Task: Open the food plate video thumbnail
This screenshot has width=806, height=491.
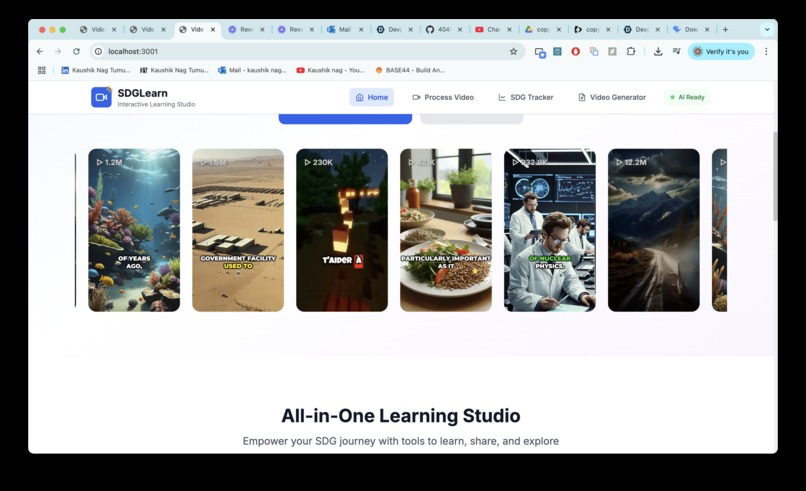Action: (x=446, y=230)
